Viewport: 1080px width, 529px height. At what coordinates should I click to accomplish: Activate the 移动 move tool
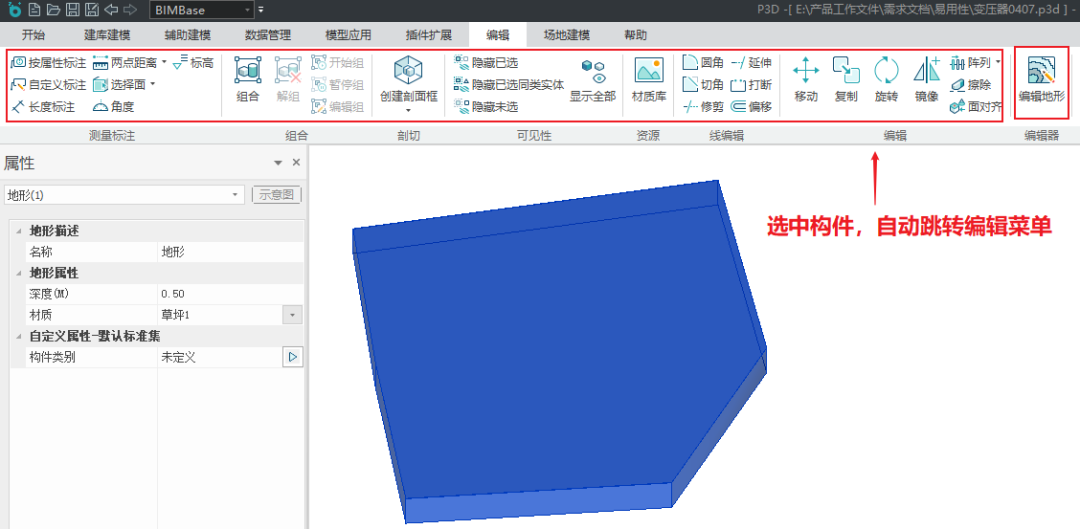[x=806, y=80]
